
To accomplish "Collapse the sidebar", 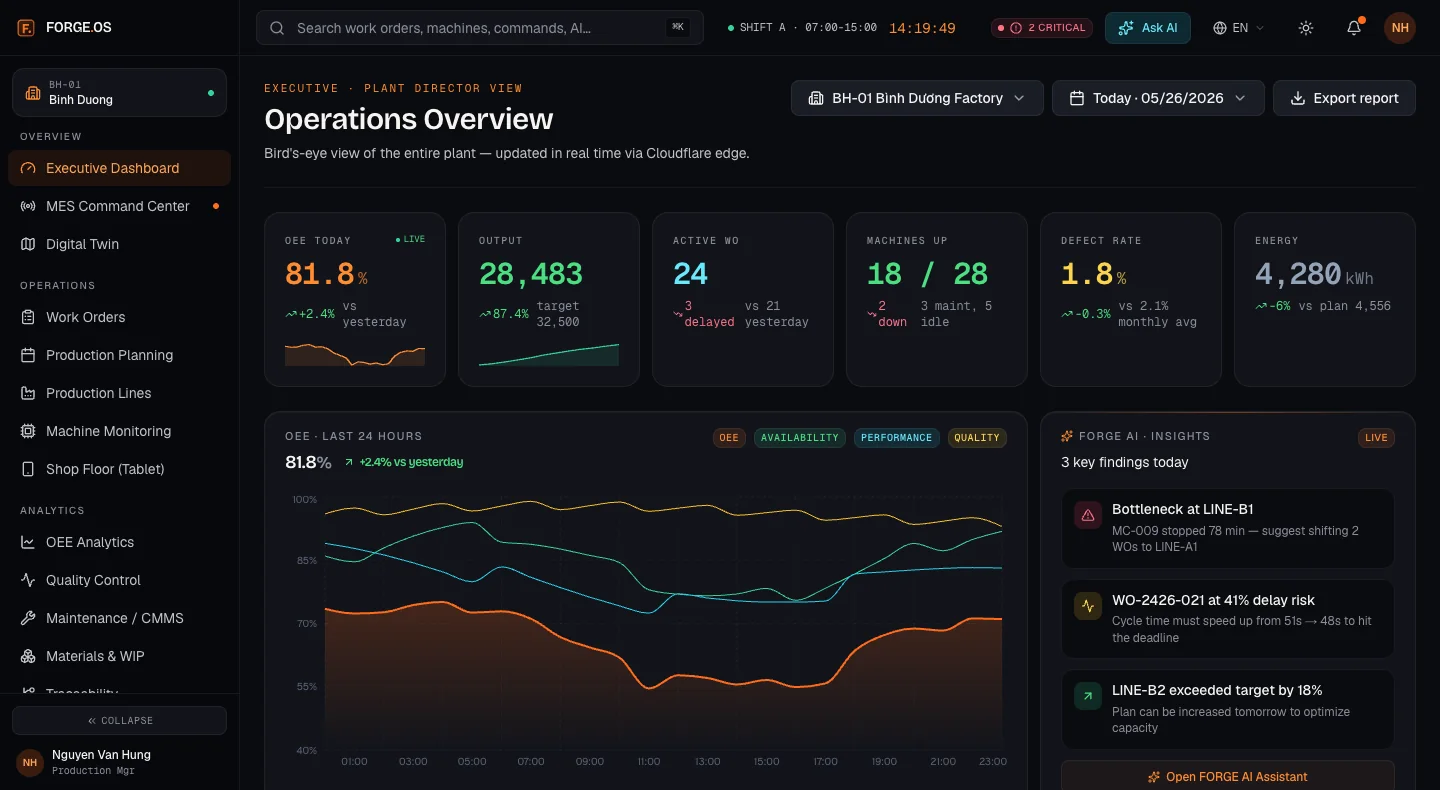I will 119,720.
